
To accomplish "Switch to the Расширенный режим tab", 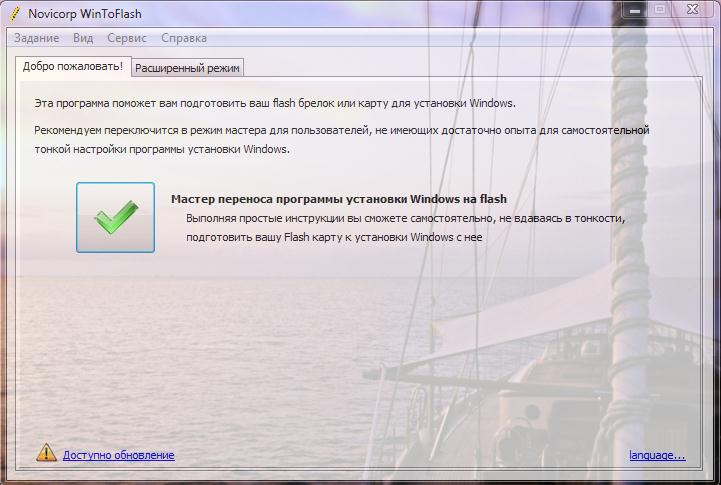I will (188, 67).
